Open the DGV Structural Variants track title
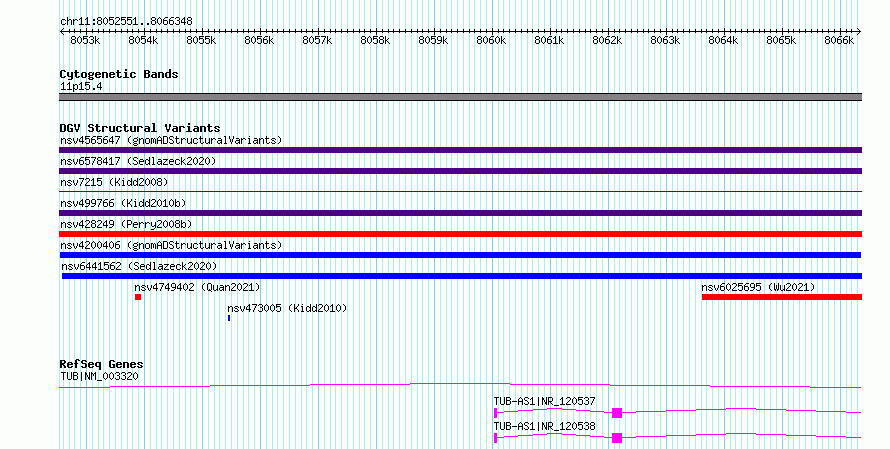The height and width of the screenshot is (449, 890). pyautogui.click(x=140, y=128)
